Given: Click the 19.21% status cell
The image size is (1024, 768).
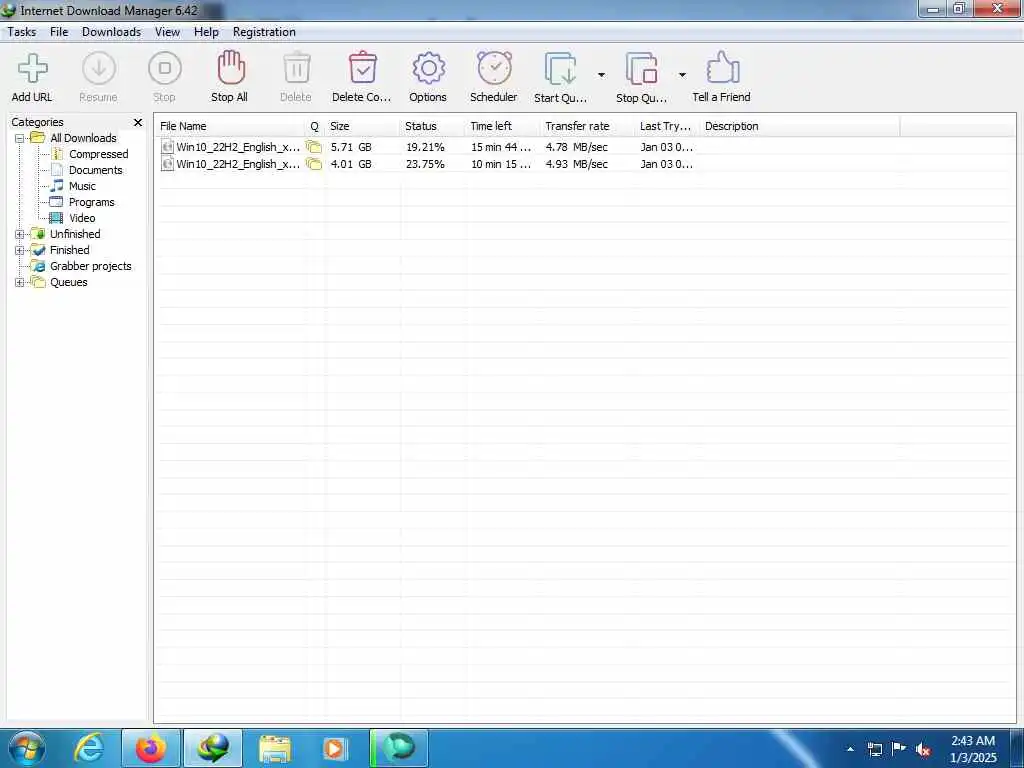Looking at the screenshot, I should pyautogui.click(x=425, y=148).
